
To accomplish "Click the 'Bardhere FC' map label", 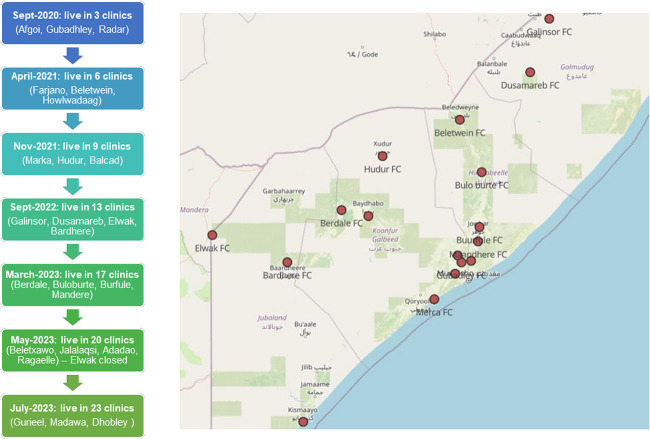I will pos(287,276).
